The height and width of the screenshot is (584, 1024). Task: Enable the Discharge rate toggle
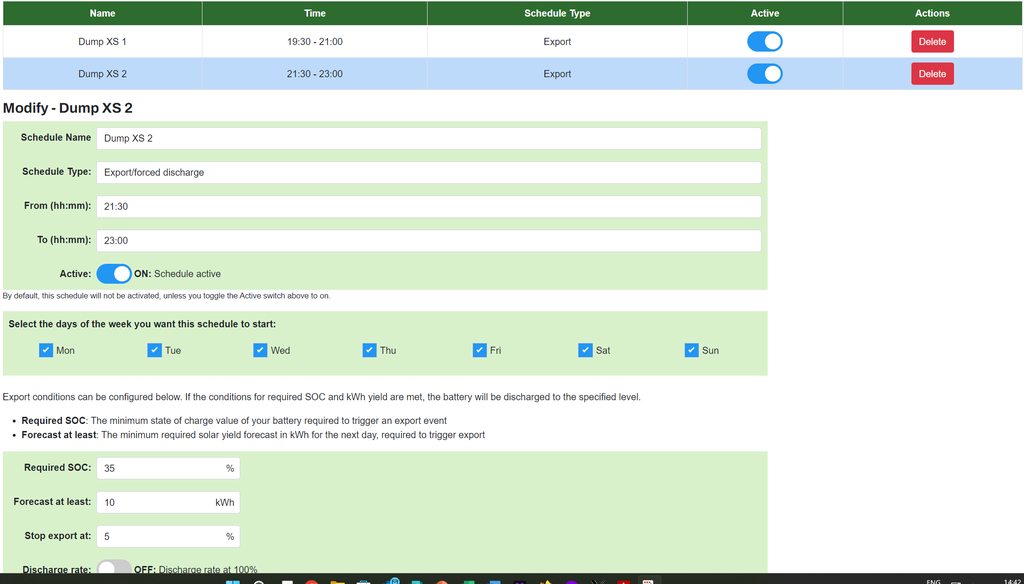click(114, 569)
